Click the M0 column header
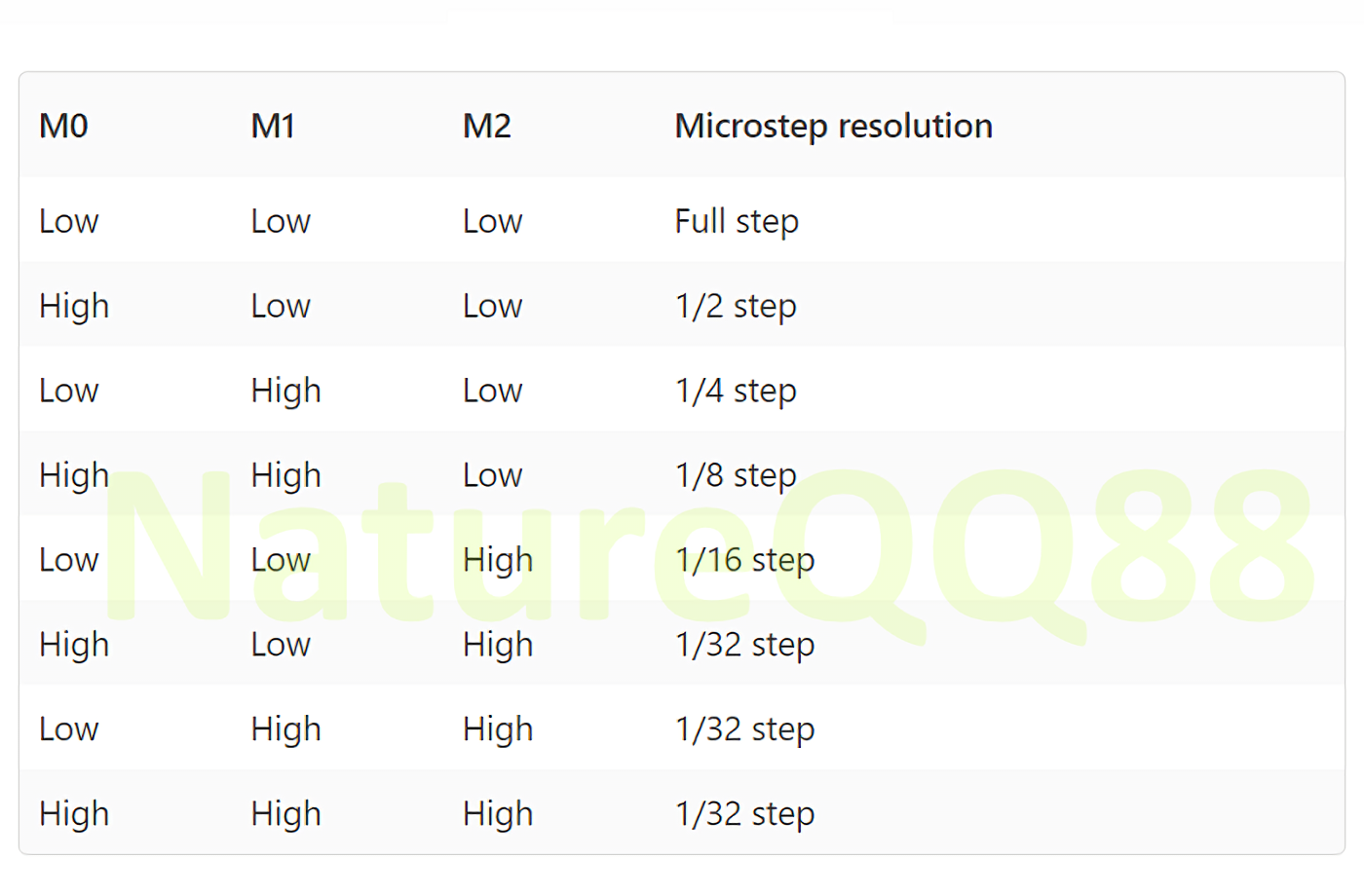Image resolution: width=1364 pixels, height=896 pixels. (x=63, y=126)
